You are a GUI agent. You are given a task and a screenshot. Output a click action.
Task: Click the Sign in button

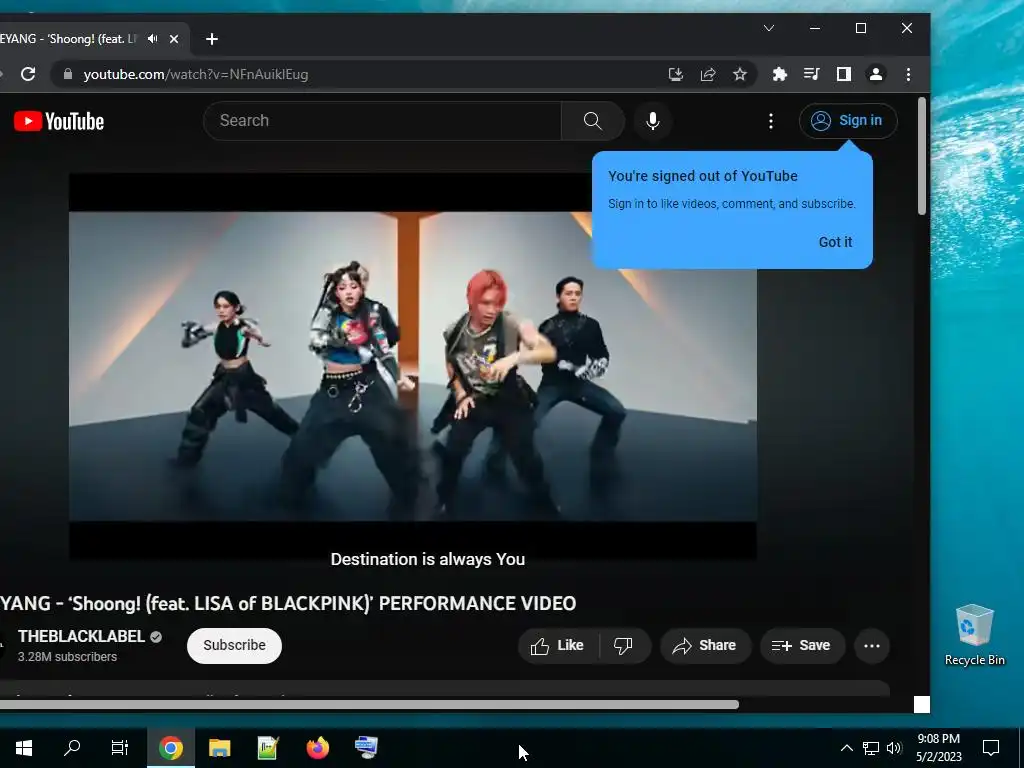(848, 121)
